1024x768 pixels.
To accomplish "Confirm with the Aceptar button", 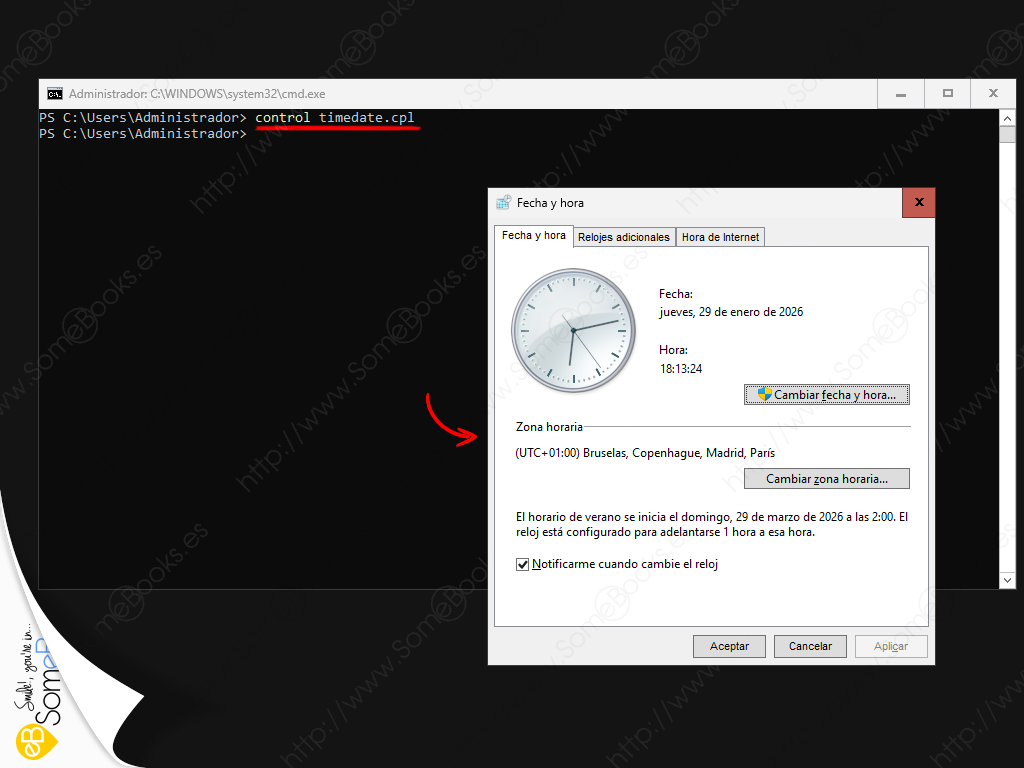I will pyautogui.click(x=729, y=646).
